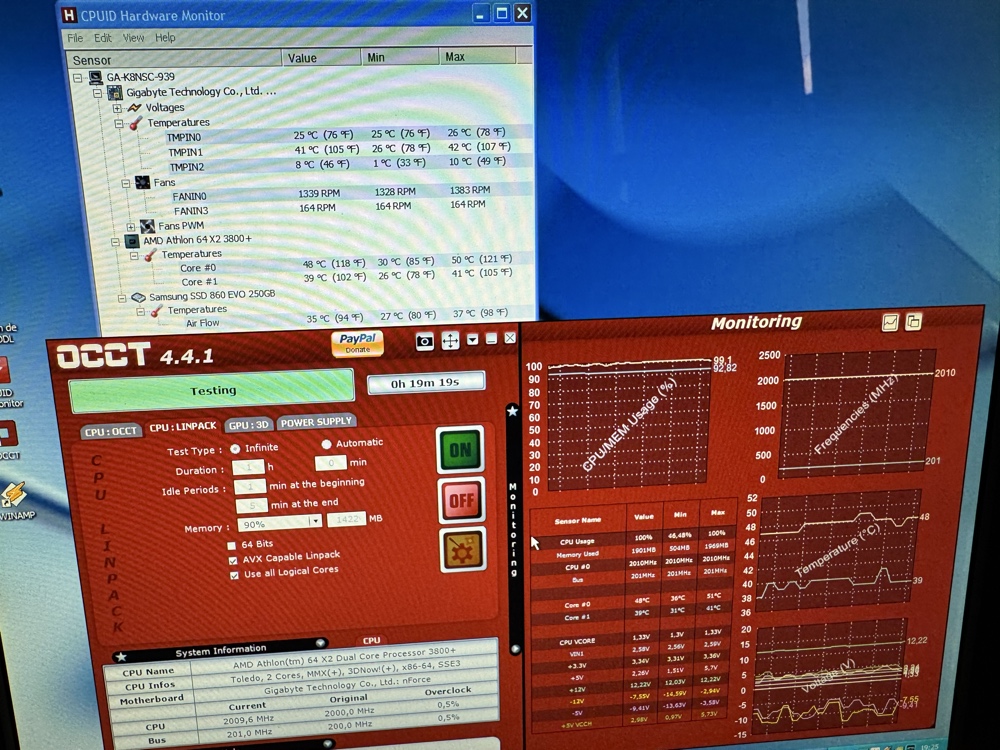Click the Samsung SSD drive icon
Viewport: 1000px width, 750px height.
point(138,297)
